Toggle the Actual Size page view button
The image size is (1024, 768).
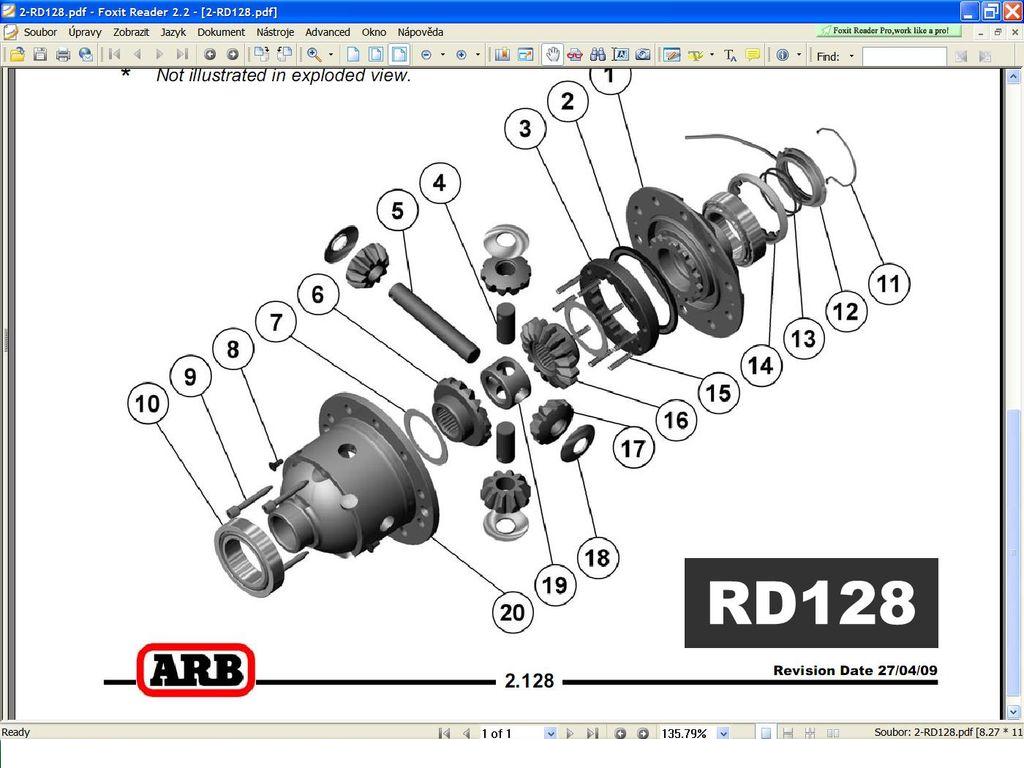pyautogui.click(x=353, y=55)
